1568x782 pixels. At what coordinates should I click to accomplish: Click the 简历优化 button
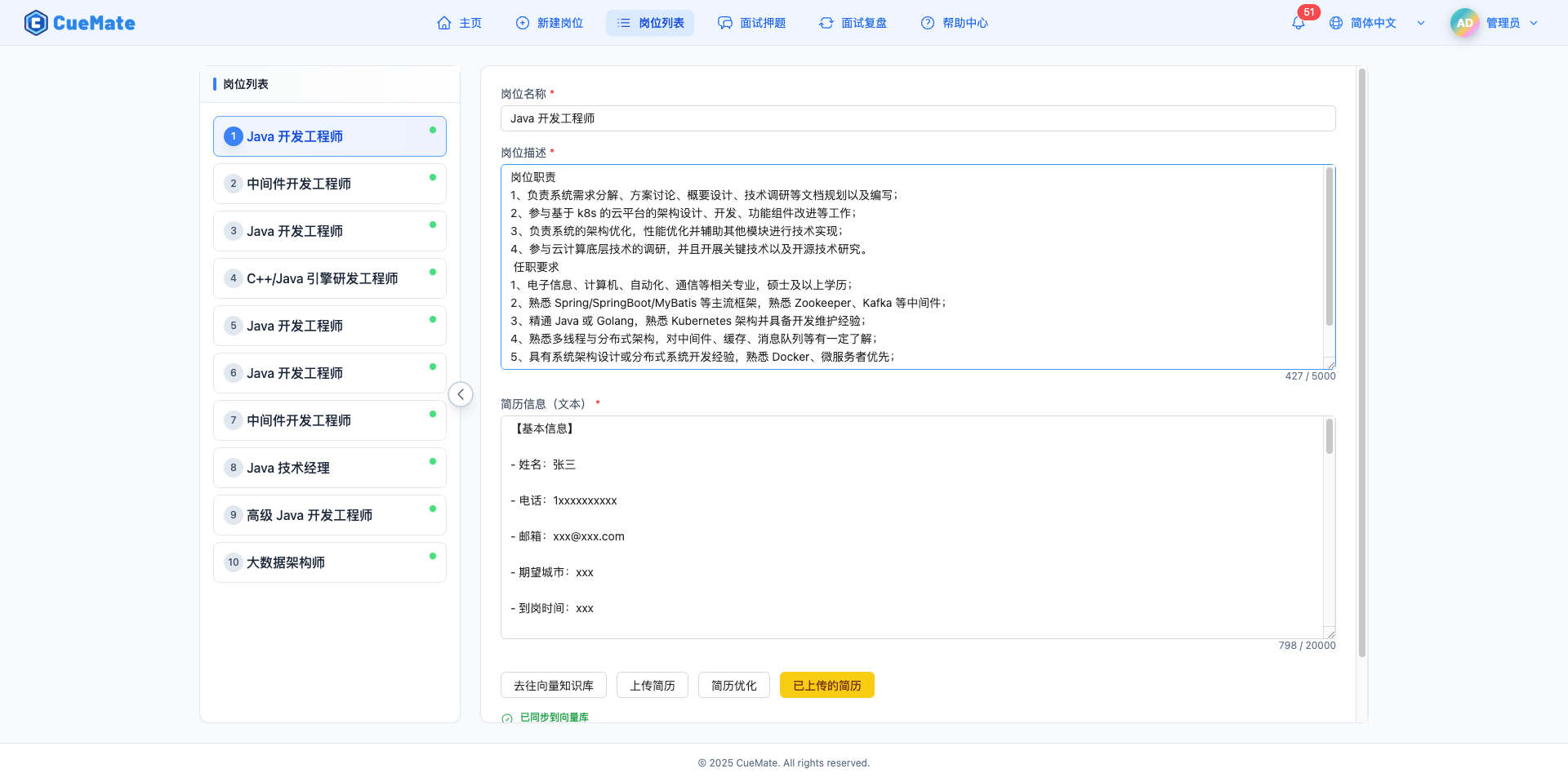coord(733,685)
